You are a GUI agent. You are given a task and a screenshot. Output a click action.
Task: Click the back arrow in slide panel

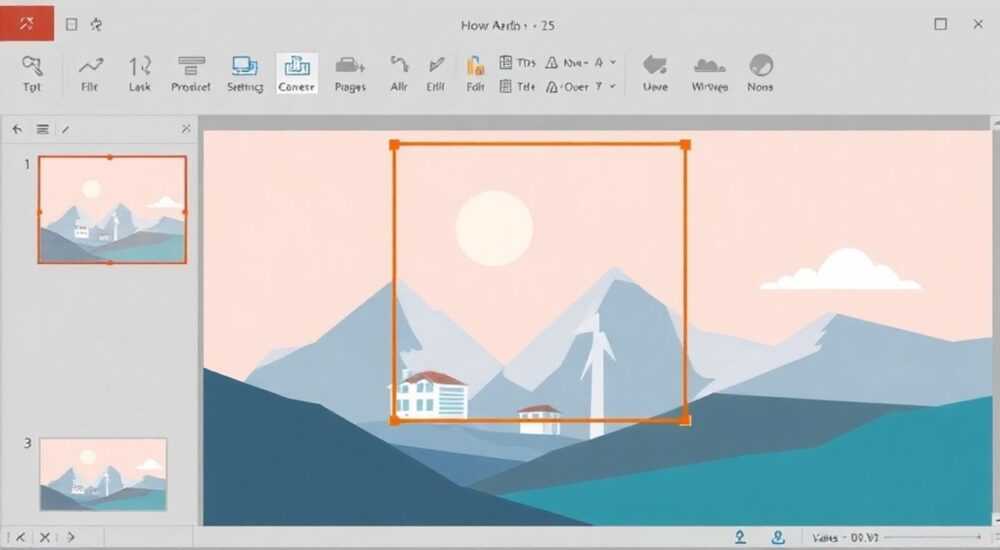pos(17,130)
